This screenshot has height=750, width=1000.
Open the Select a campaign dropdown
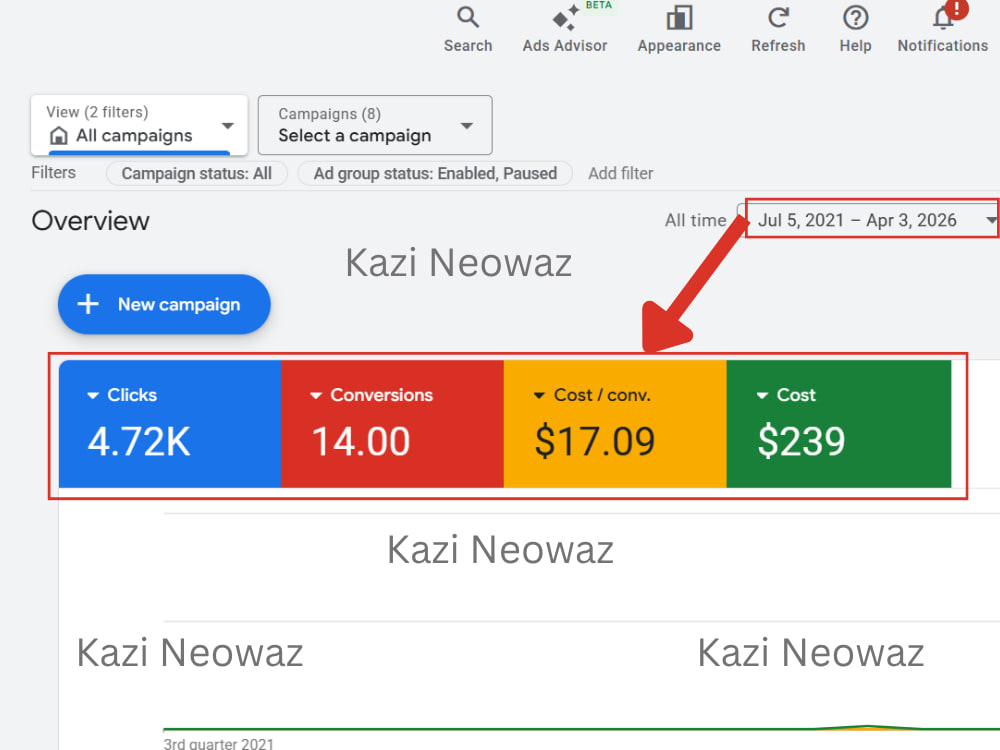375,125
